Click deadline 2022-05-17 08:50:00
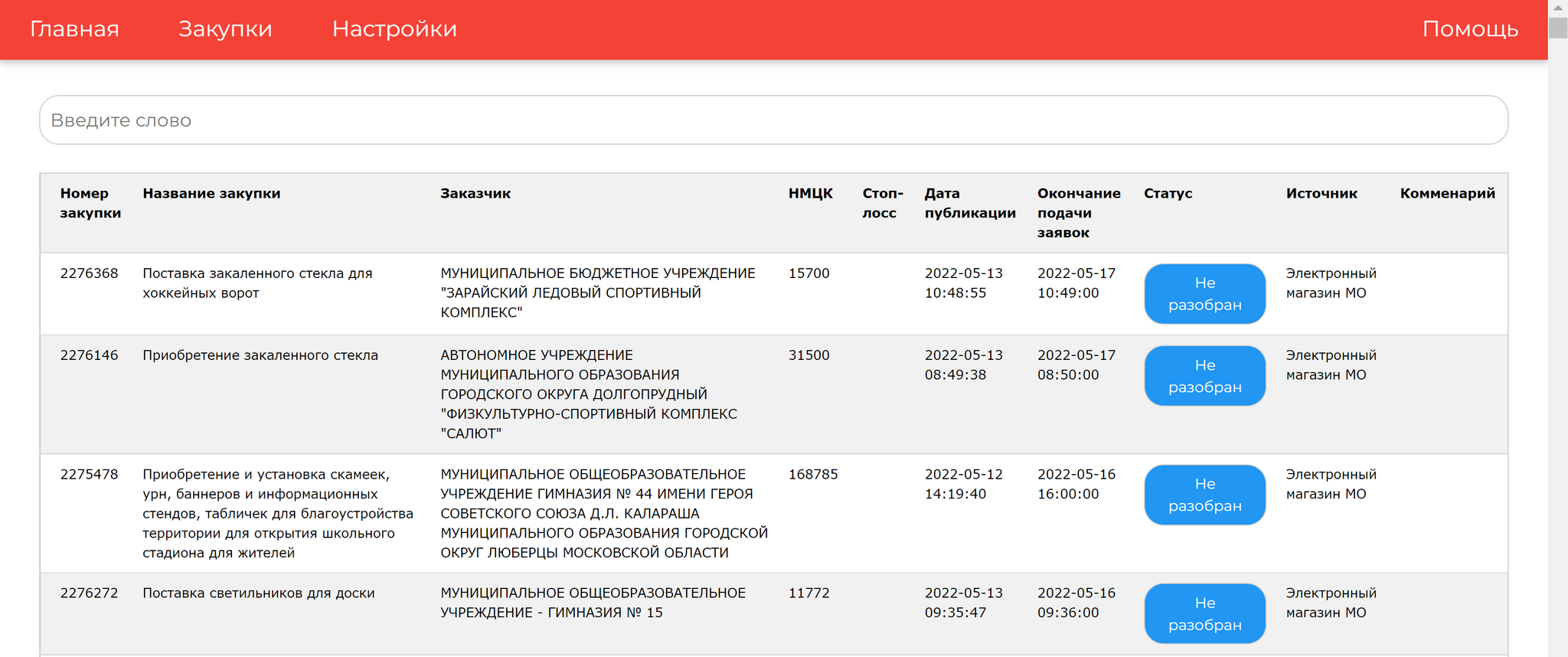Screen dimensions: 1568x657 pos(1076,365)
